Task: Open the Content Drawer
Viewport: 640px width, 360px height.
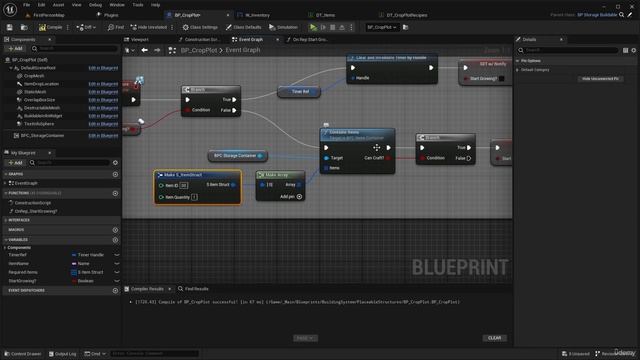Action: click(23, 354)
